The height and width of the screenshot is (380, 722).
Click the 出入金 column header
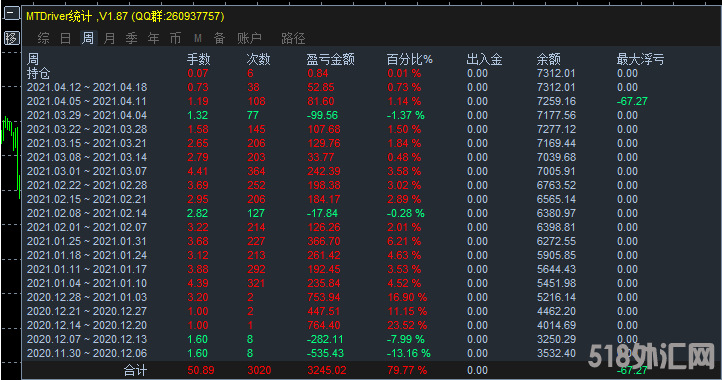(x=484, y=59)
